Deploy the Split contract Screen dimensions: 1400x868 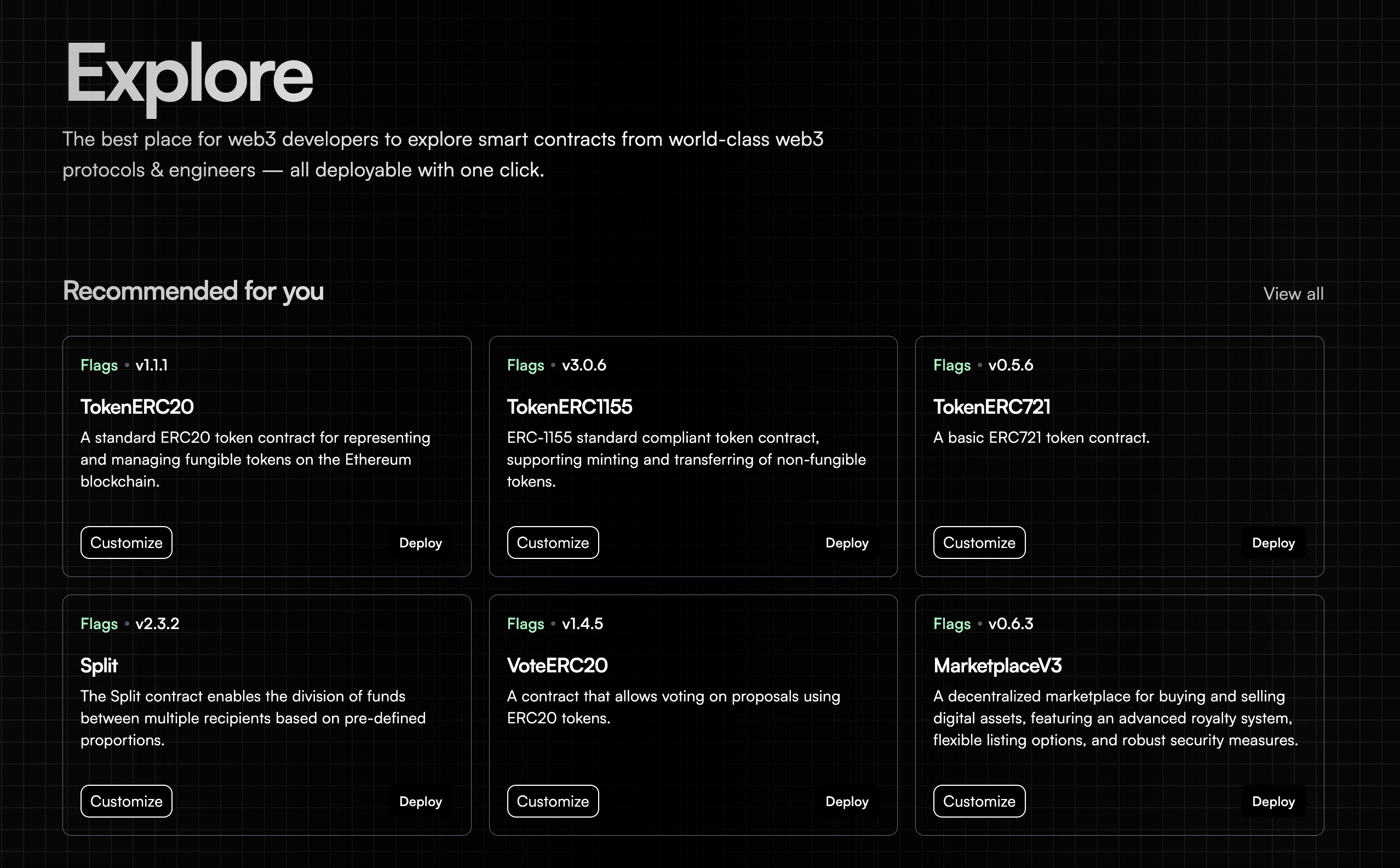pyautogui.click(x=420, y=801)
